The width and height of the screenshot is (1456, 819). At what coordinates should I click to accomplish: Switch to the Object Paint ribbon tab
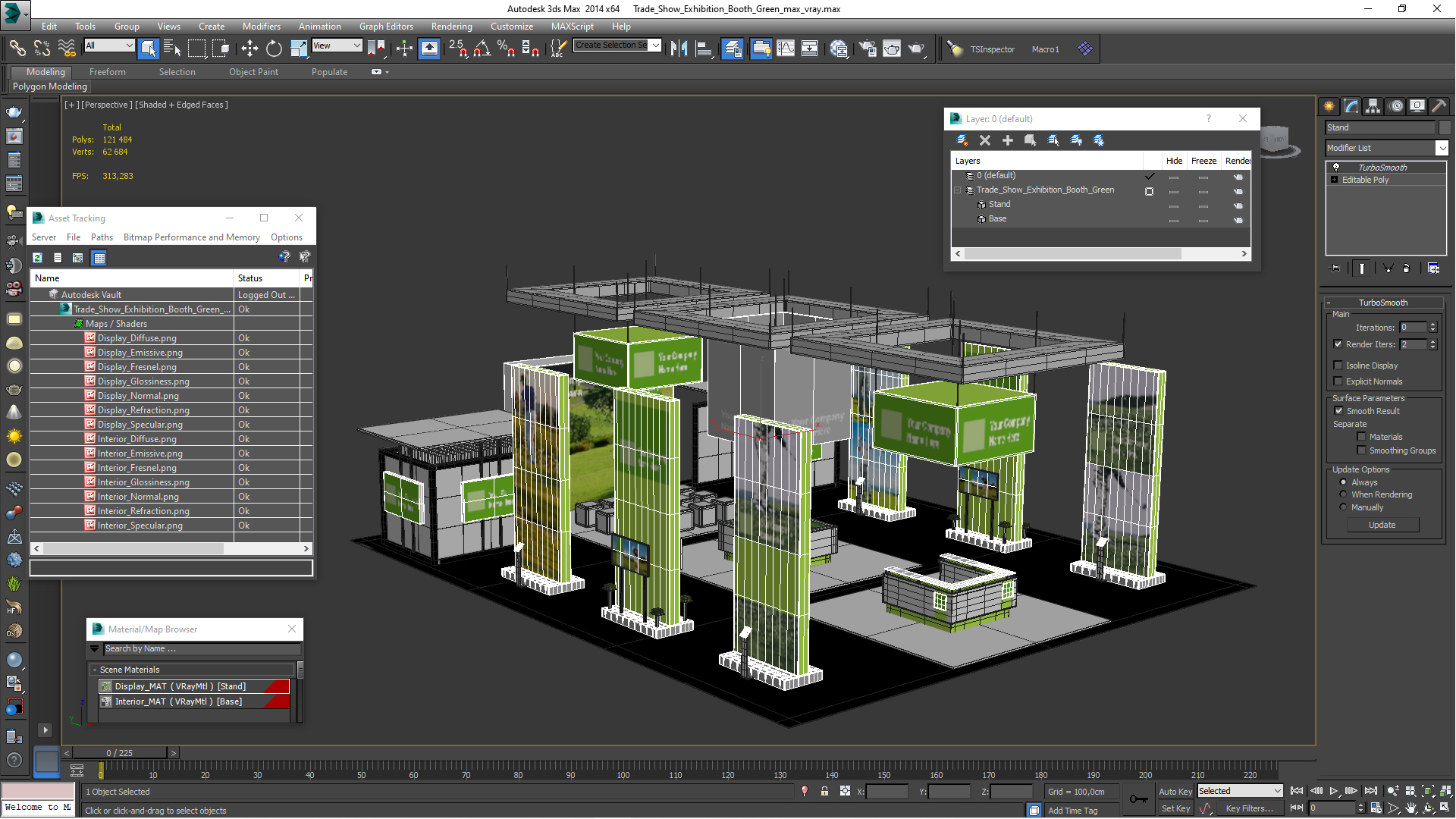click(x=253, y=72)
